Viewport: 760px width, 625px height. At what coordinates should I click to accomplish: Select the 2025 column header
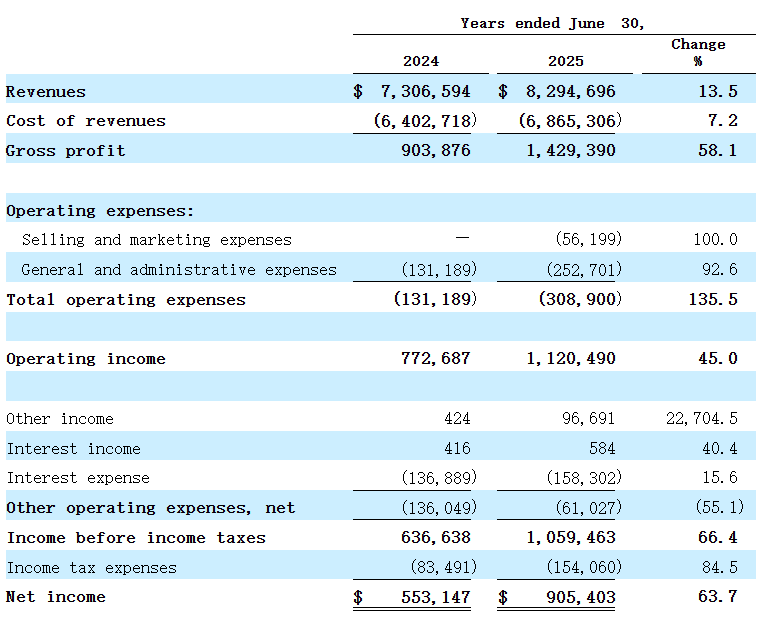[566, 61]
